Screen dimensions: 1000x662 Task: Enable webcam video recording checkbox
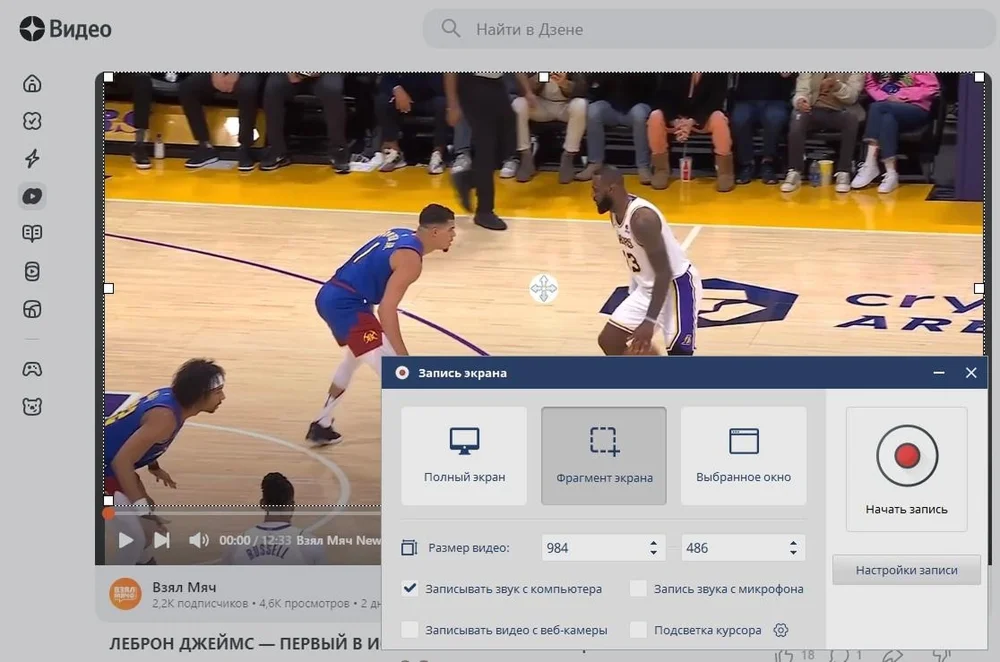pos(410,630)
